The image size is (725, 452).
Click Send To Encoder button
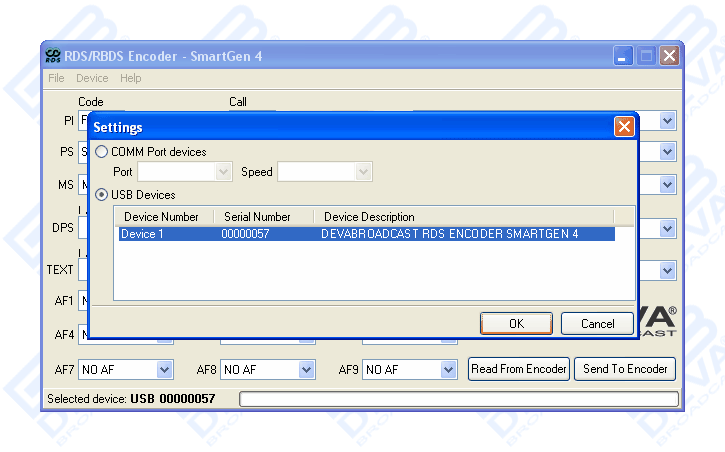[x=625, y=369]
